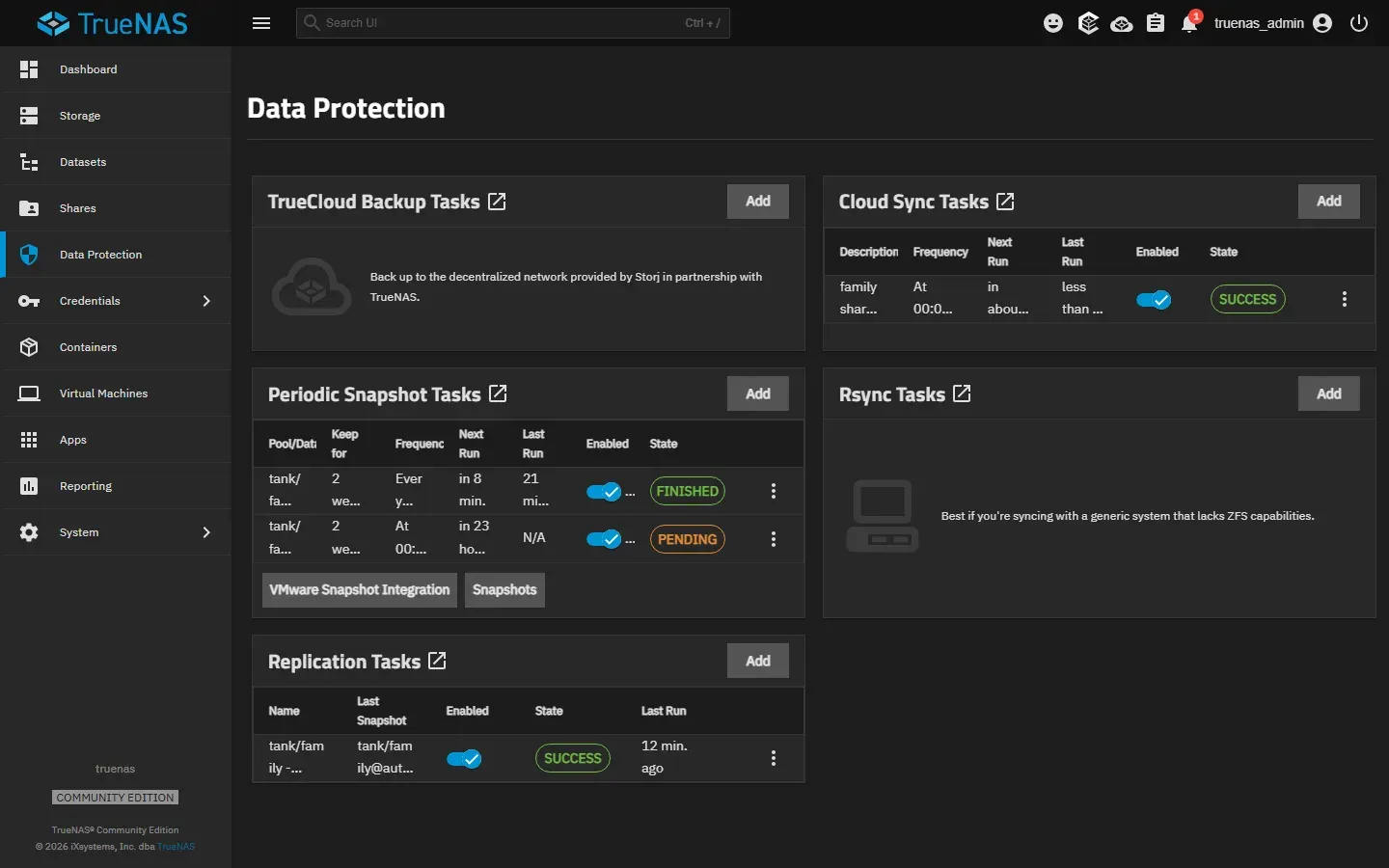Add an Rsync task
Image resolution: width=1389 pixels, height=868 pixels.
[1329, 393]
